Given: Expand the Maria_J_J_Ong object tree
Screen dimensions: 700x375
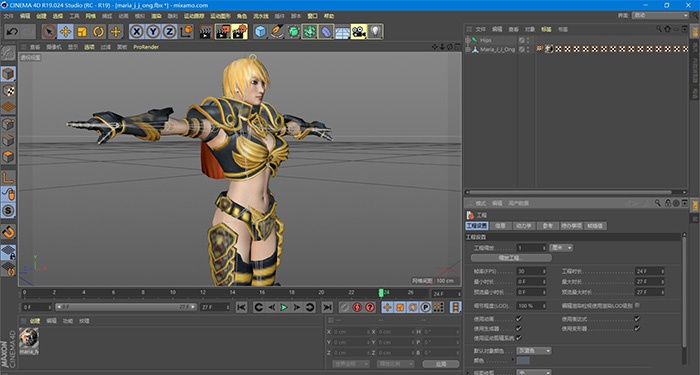Looking at the screenshot, I should 467,50.
